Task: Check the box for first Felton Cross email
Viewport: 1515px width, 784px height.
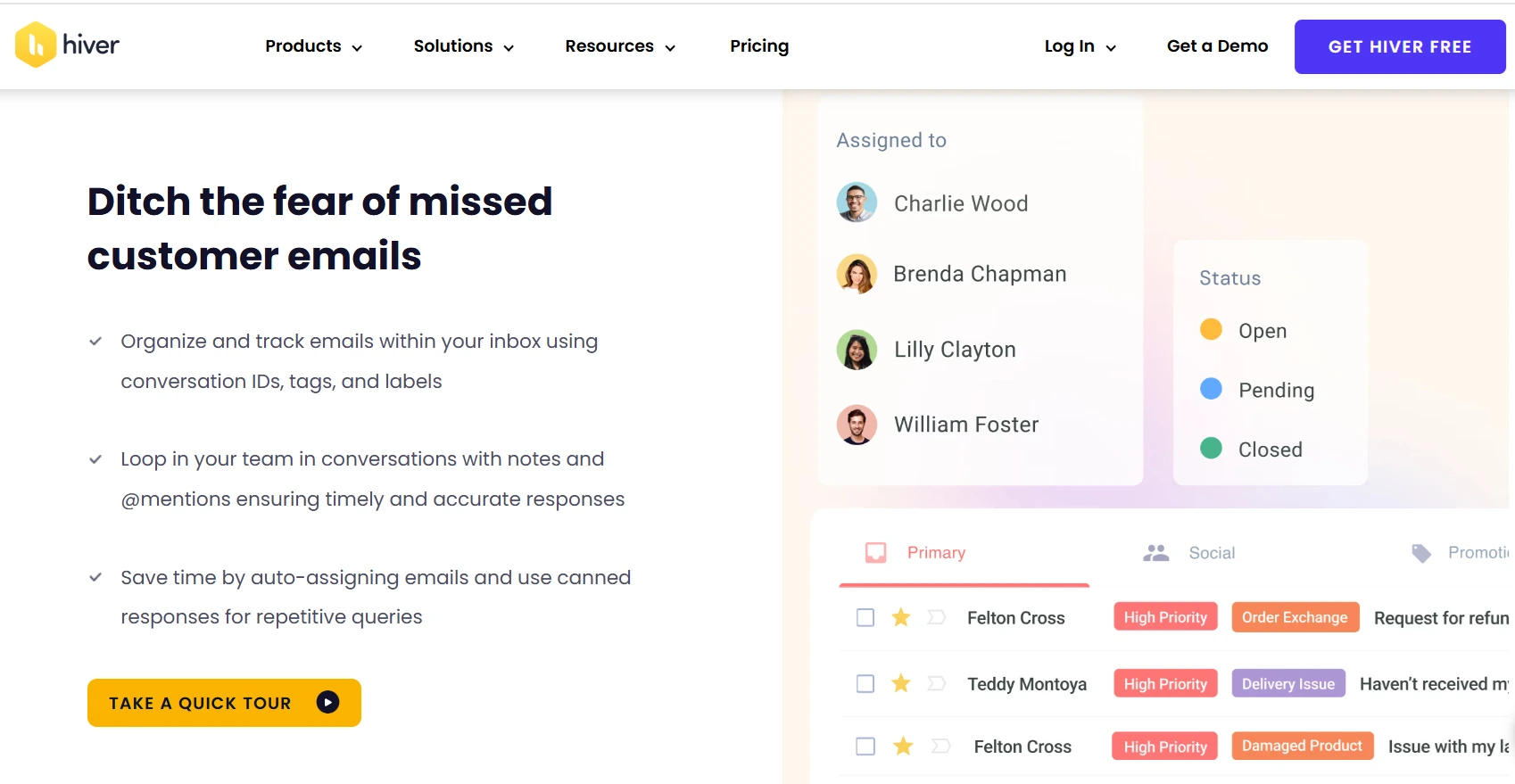Action: [x=865, y=617]
